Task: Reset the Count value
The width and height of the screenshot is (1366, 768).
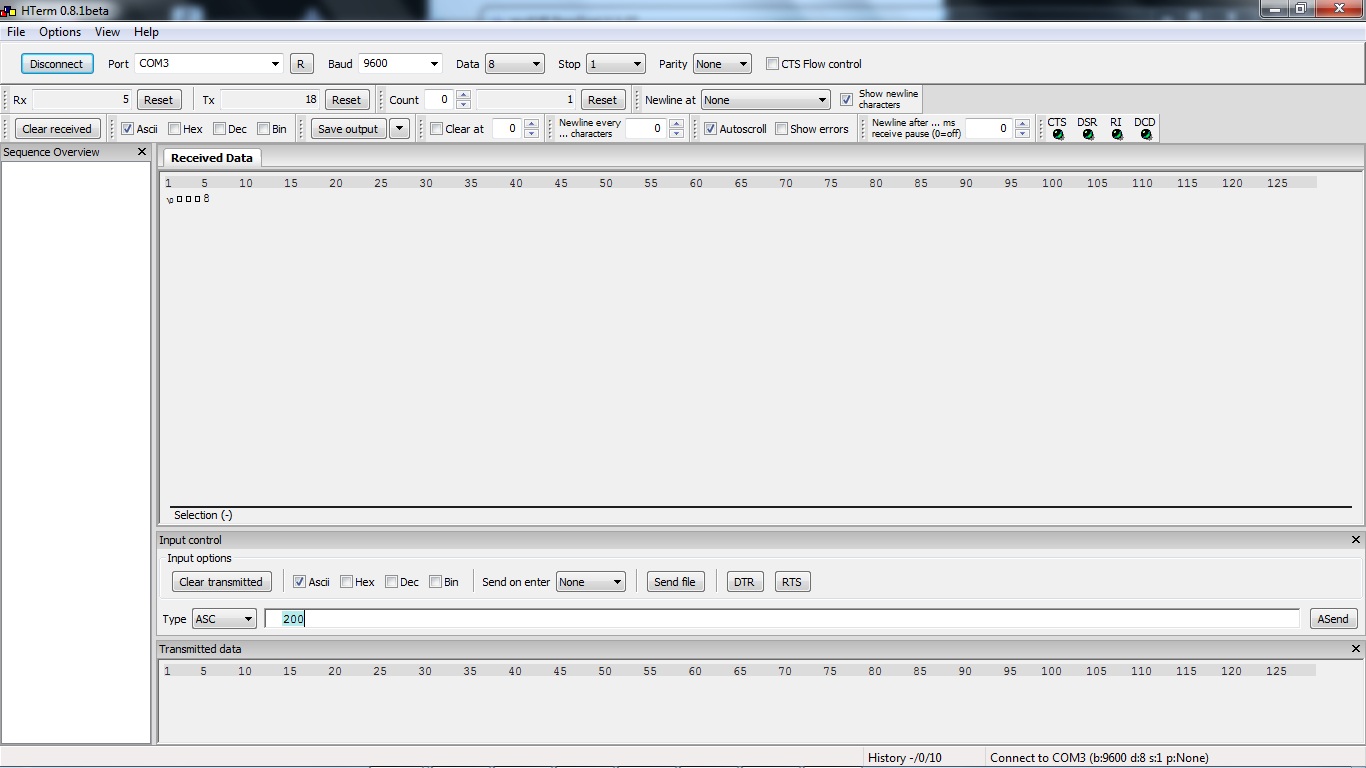Action: click(x=602, y=100)
